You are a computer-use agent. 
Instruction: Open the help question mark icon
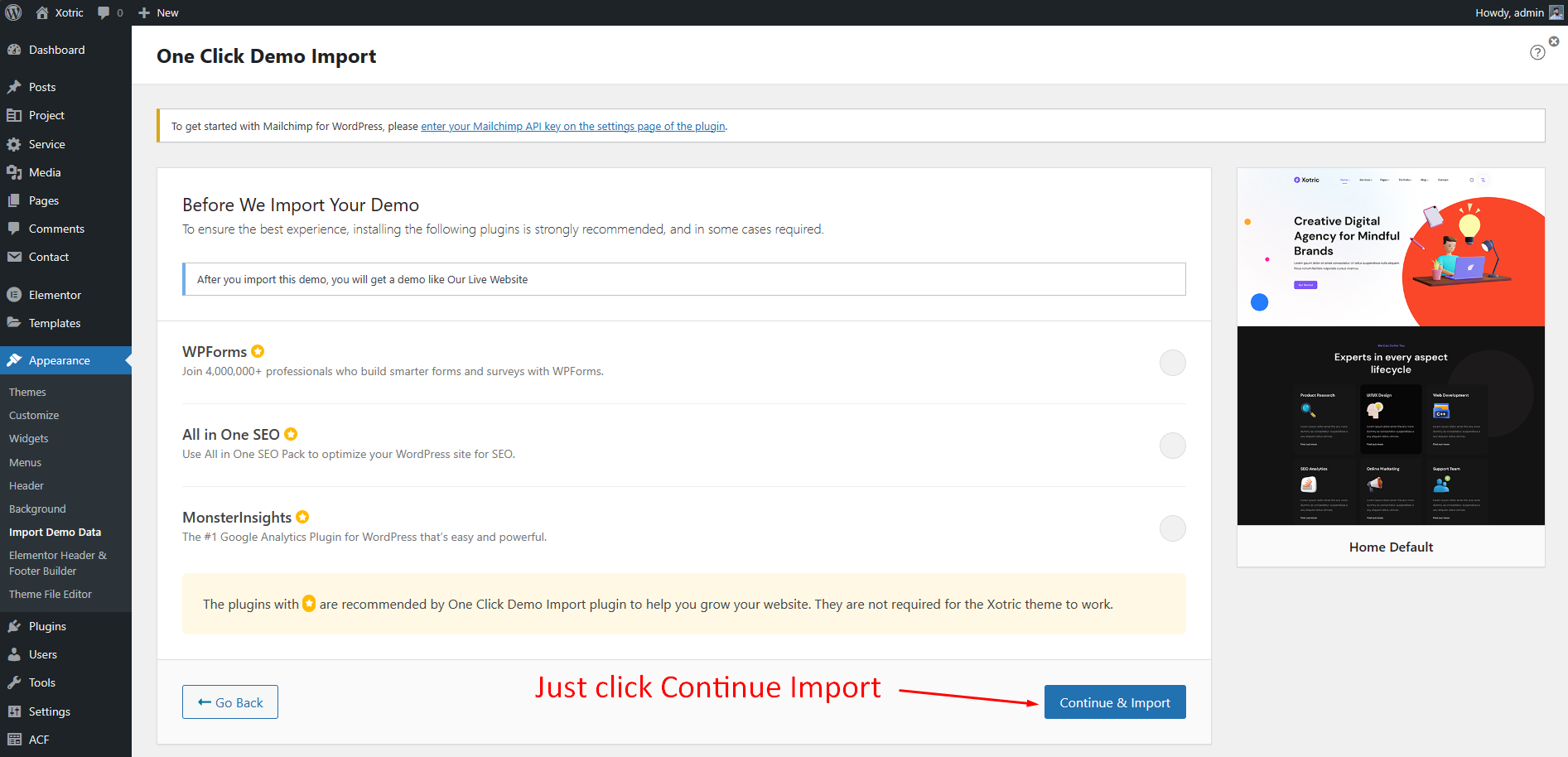(1537, 52)
